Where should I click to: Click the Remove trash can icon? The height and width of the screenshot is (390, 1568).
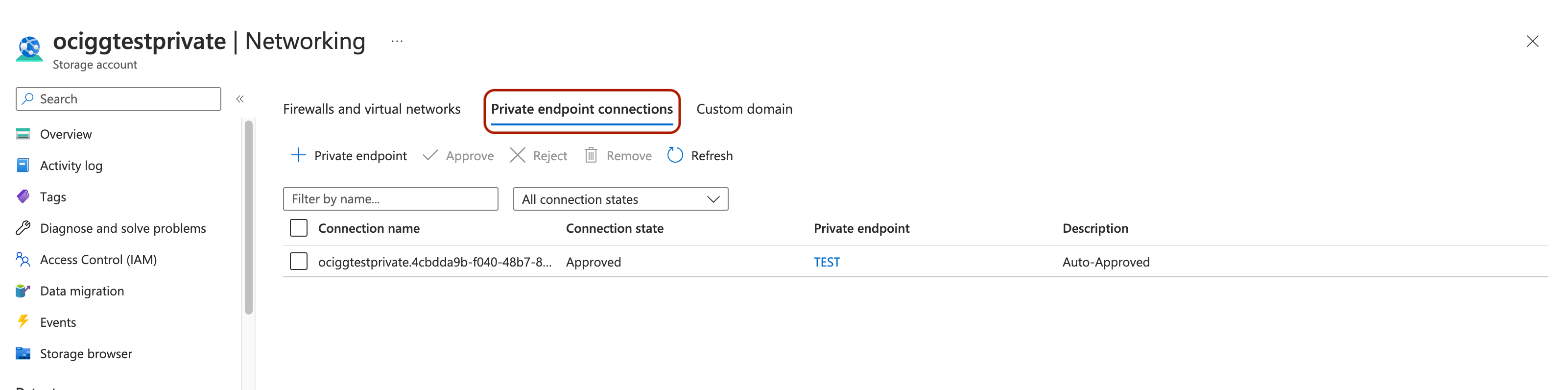(591, 155)
